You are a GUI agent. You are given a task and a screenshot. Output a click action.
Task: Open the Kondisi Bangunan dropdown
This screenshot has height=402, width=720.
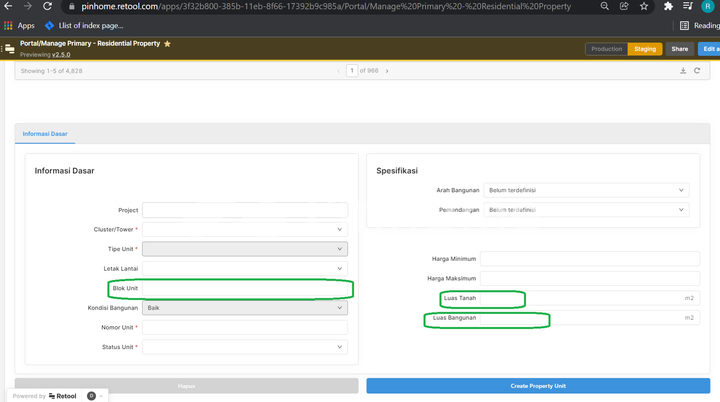point(245,308)
